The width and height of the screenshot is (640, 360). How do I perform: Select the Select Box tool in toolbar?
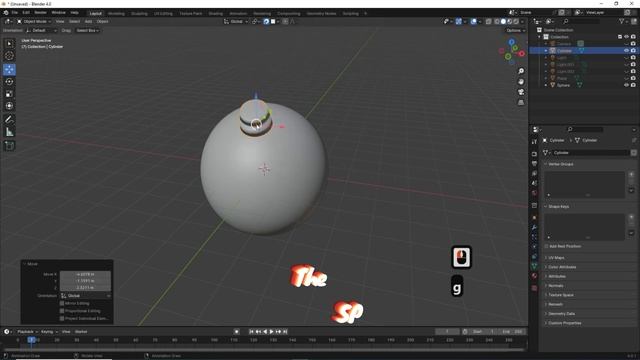coord(9,44)
